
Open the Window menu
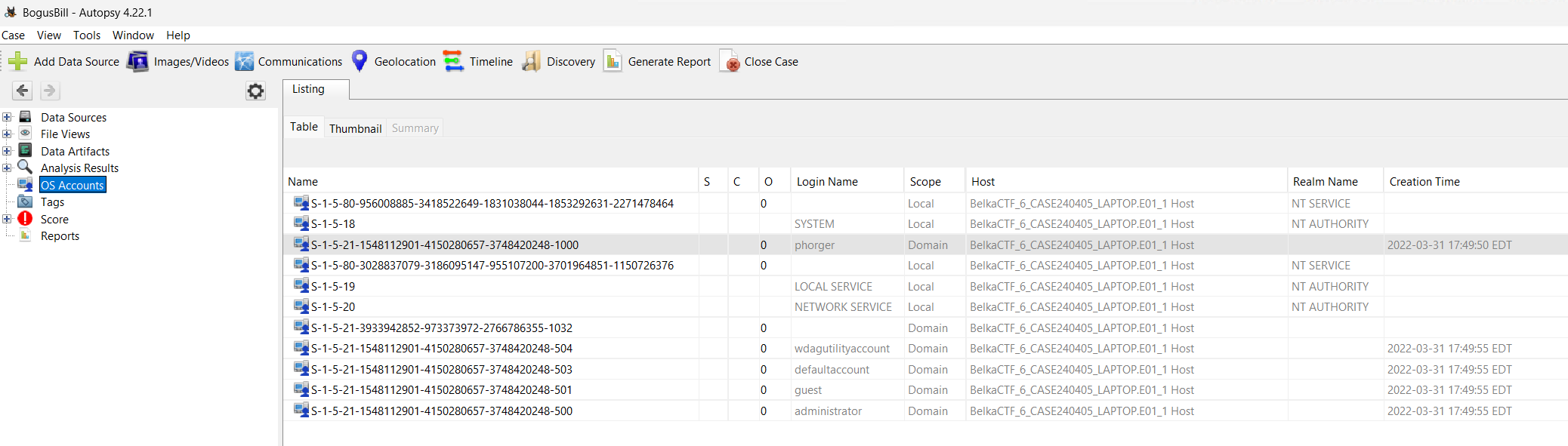pos(133,35)
